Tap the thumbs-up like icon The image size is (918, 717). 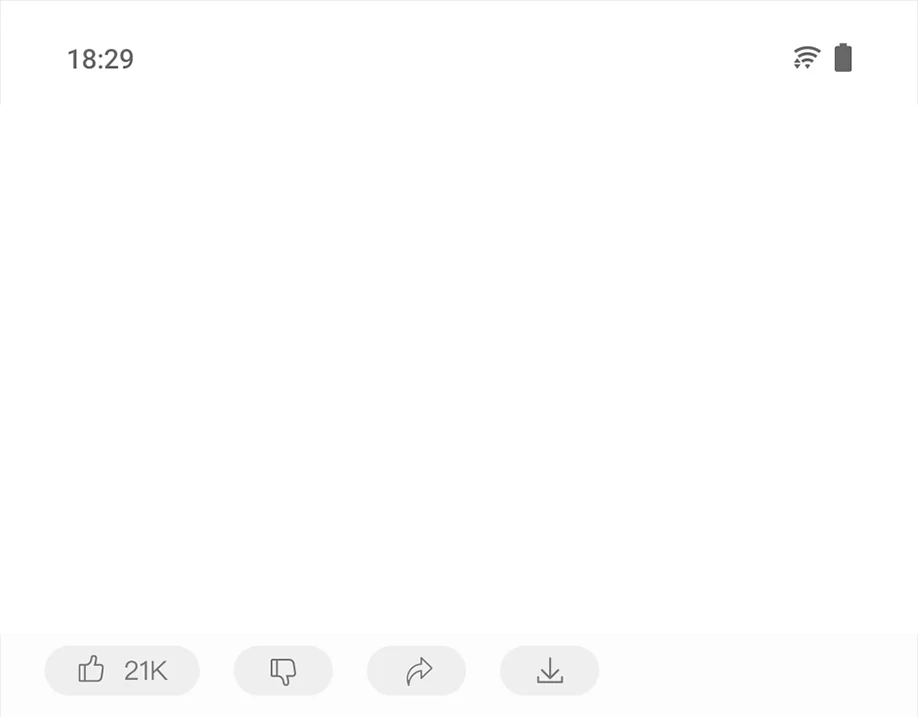pyautogui.click(x=91, y=669)
